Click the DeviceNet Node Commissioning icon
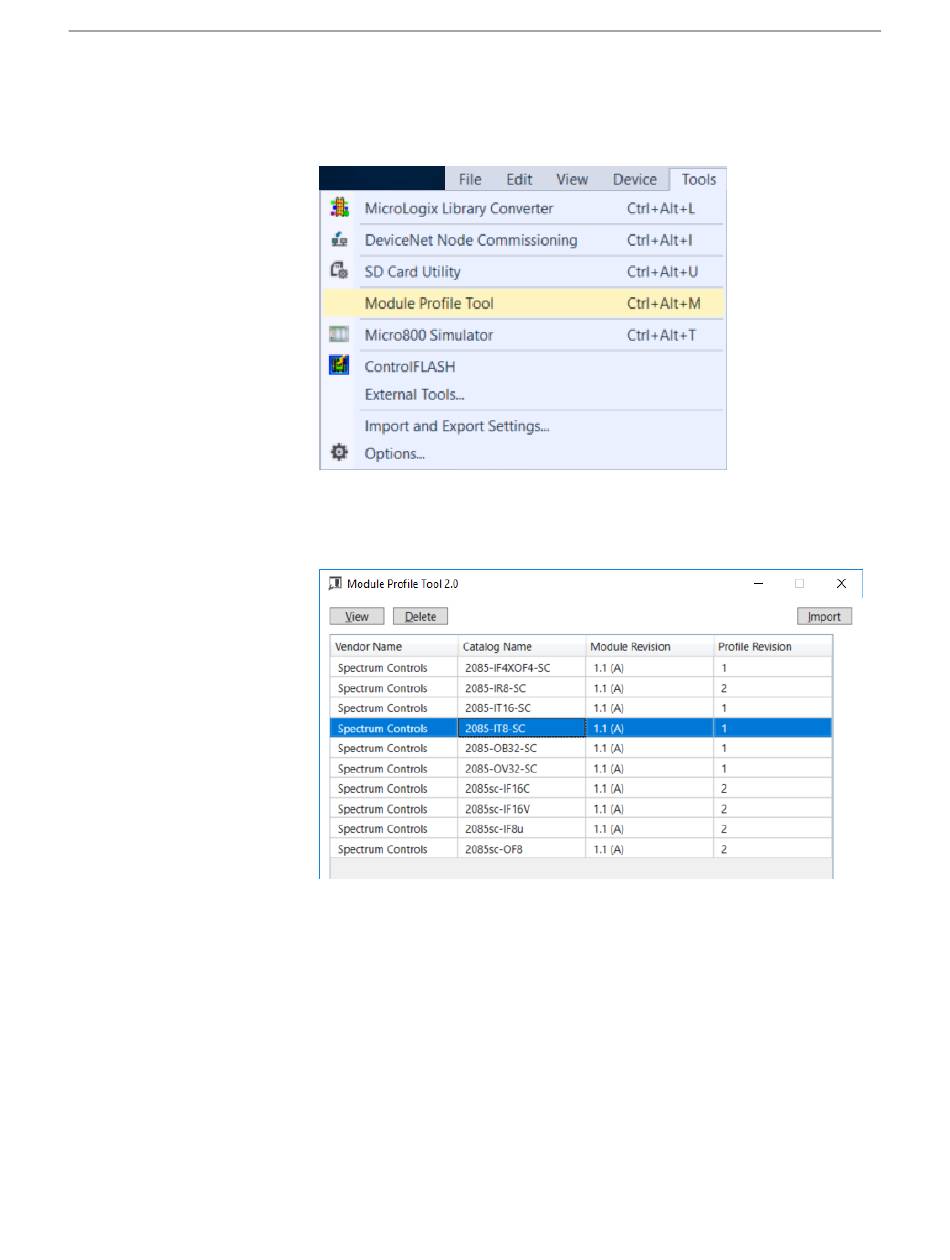The image size is (950, 1260). click(339, 240)
